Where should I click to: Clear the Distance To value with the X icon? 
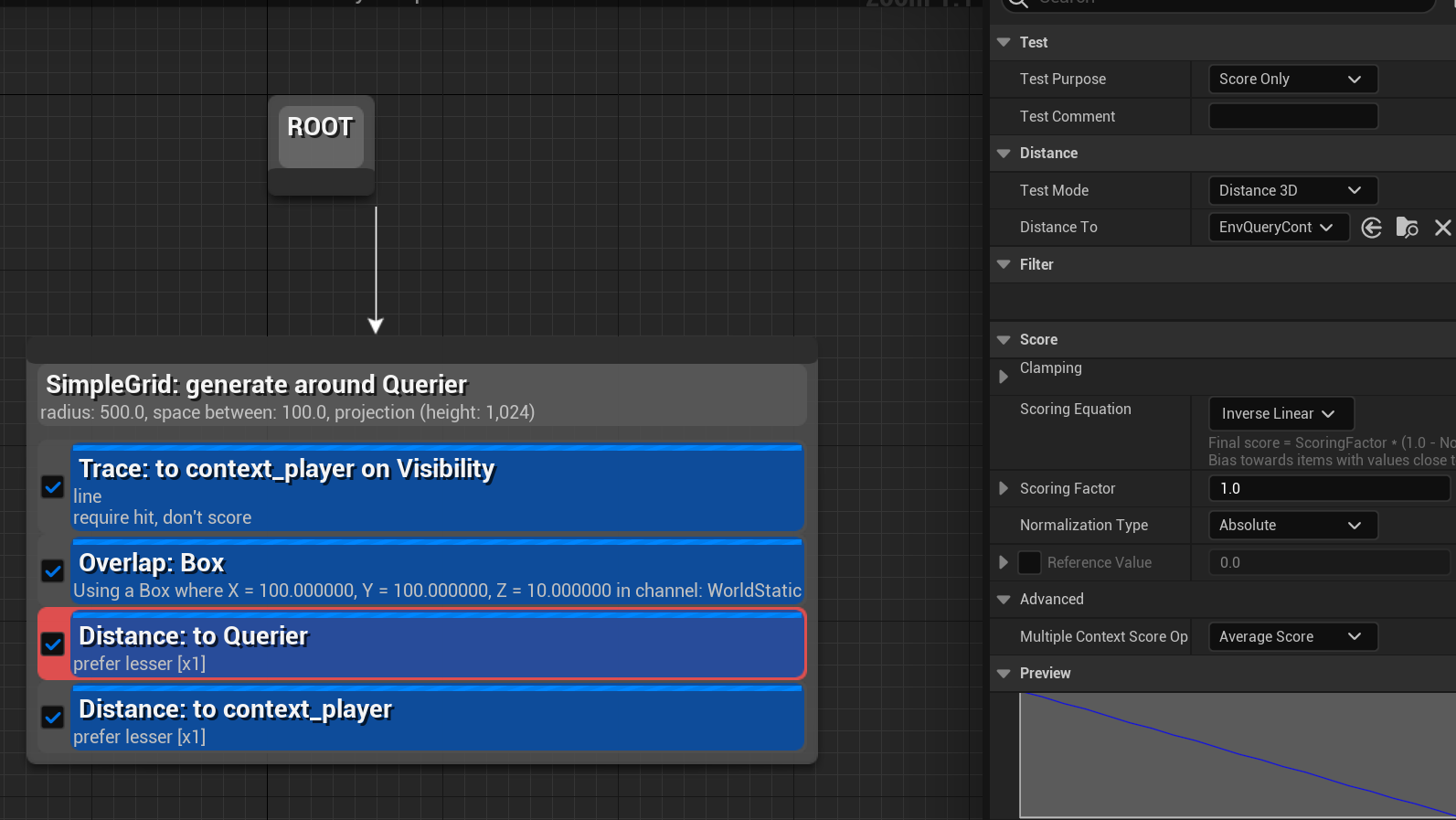click(1442, 228)
